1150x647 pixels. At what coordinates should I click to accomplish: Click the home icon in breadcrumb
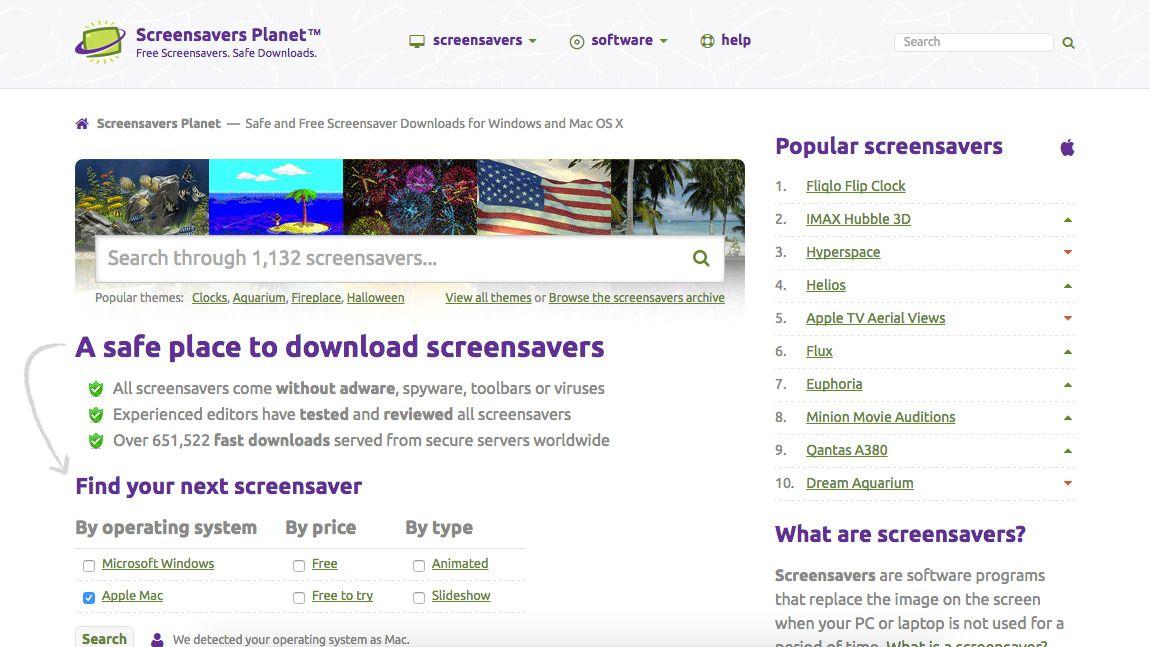coord(82,124)
